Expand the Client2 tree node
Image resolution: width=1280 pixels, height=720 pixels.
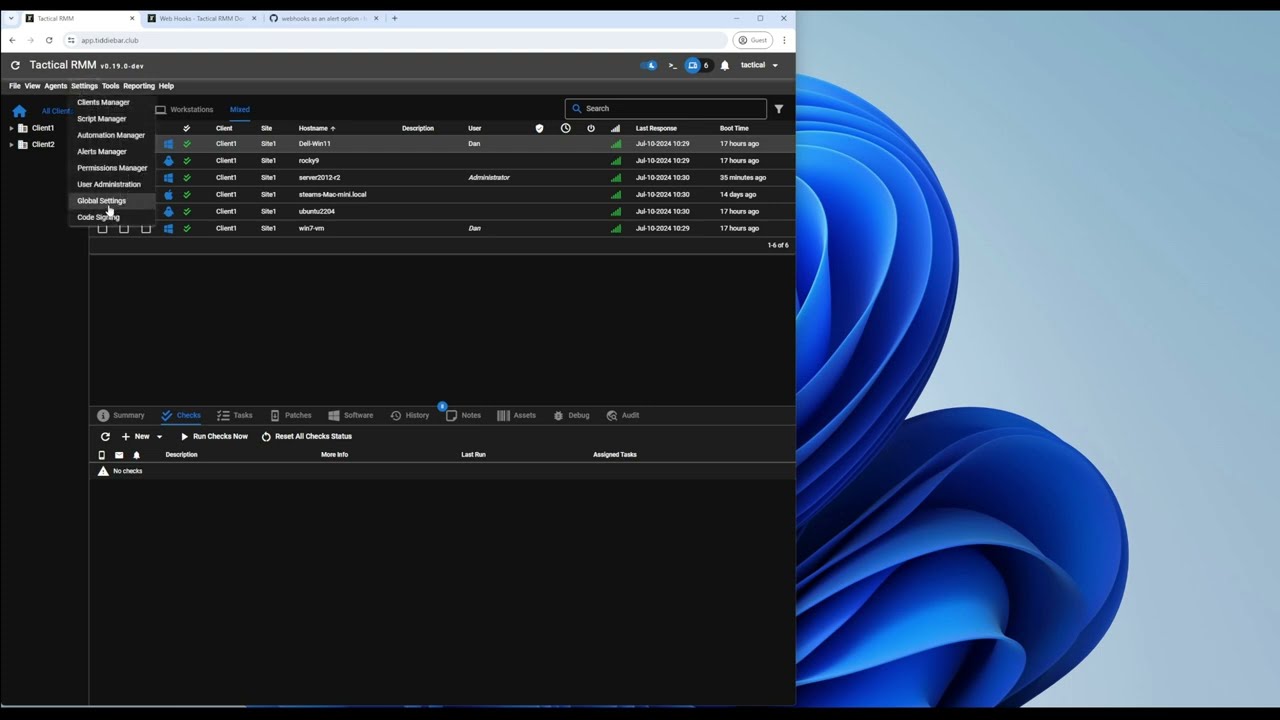tap(11, 144)
